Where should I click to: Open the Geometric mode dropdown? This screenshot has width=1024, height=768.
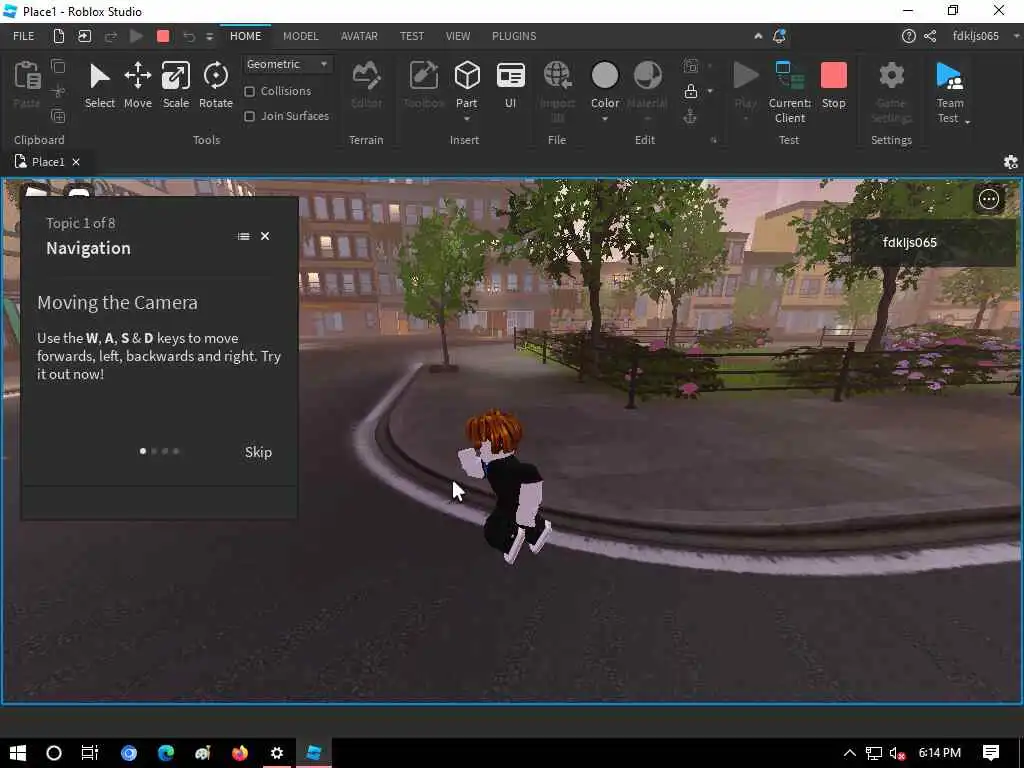287,64
